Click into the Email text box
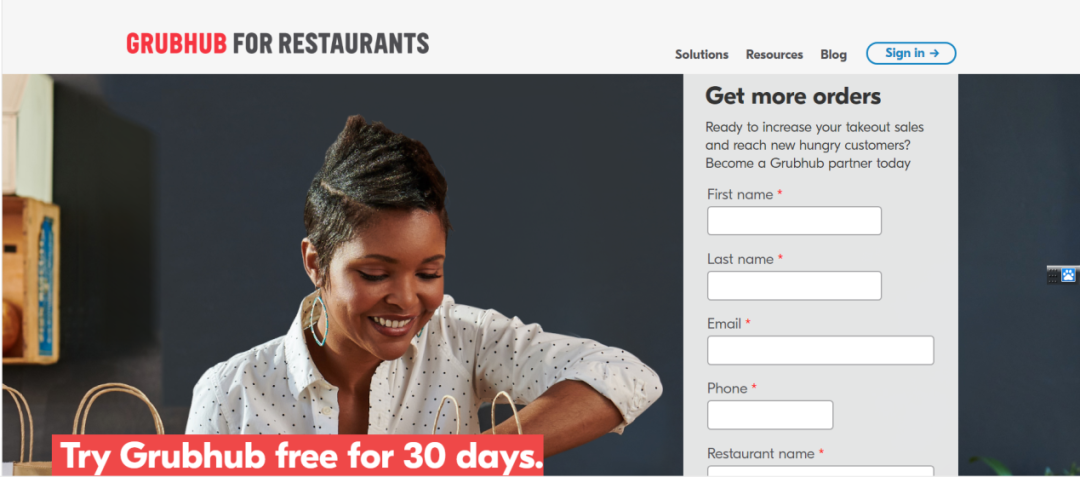Image resolution: width=1080 pixels, height=477 pixels. (820, 350)
